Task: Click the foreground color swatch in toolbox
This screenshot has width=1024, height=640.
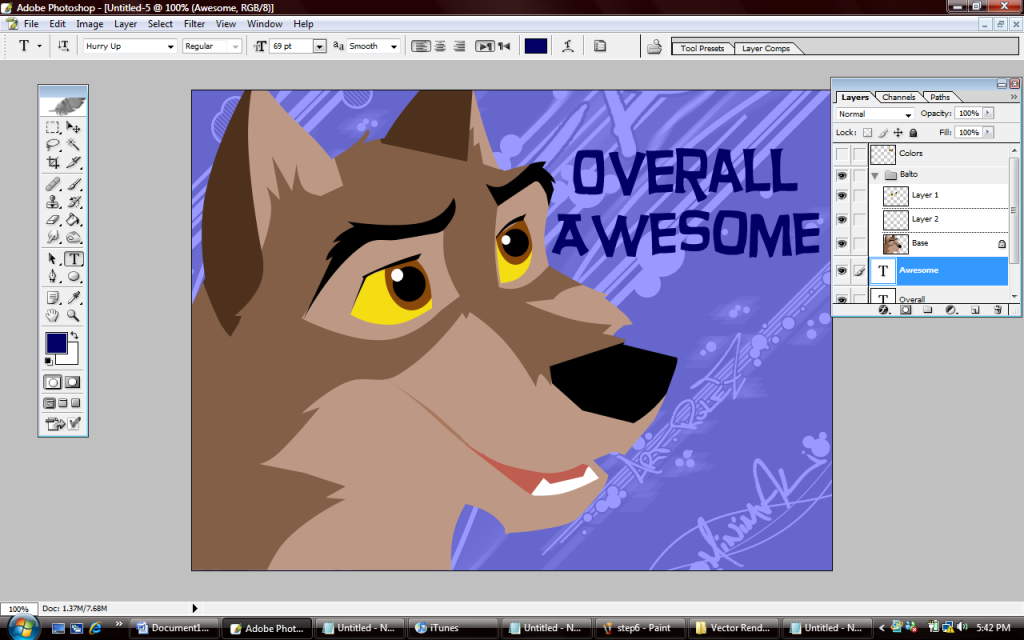Action: point(56,343)
